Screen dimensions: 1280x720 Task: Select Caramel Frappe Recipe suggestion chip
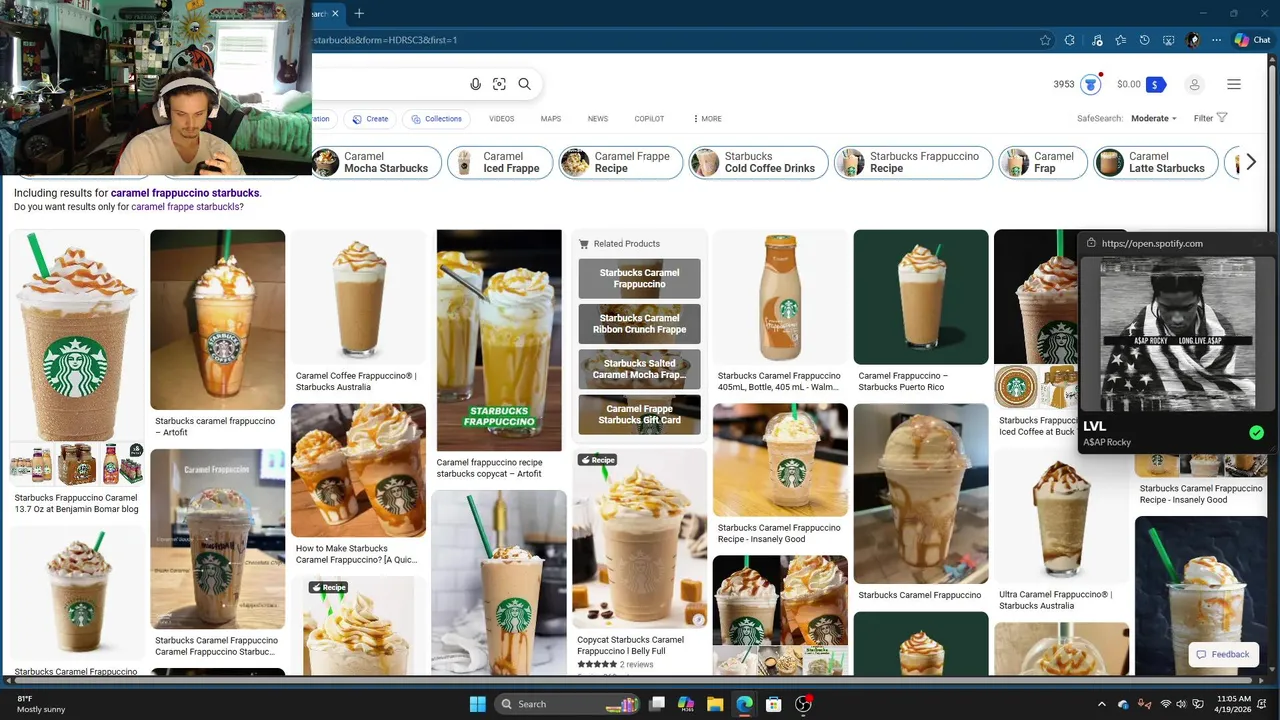[620, 162]
